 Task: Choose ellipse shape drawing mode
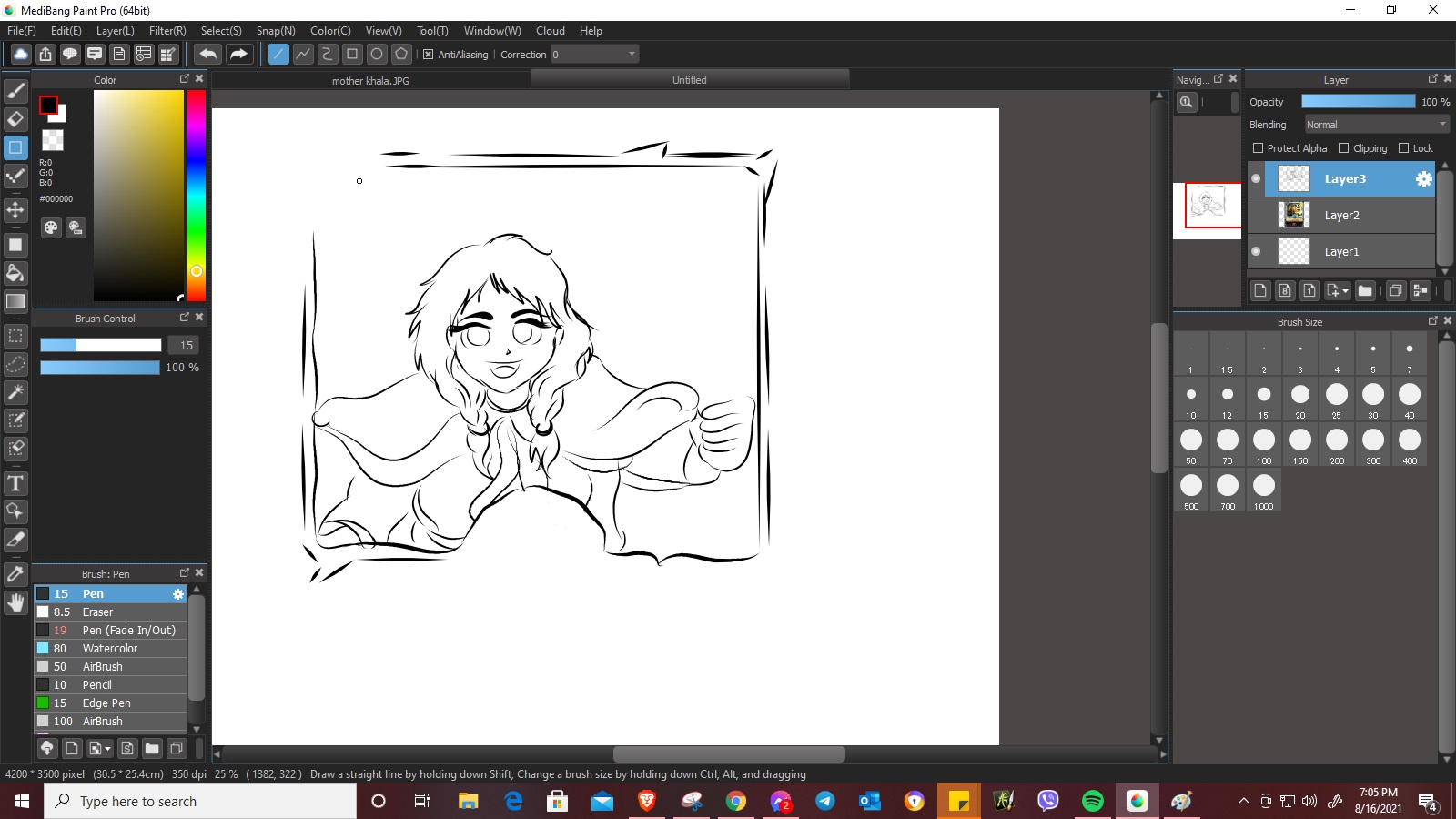[377, 54]
